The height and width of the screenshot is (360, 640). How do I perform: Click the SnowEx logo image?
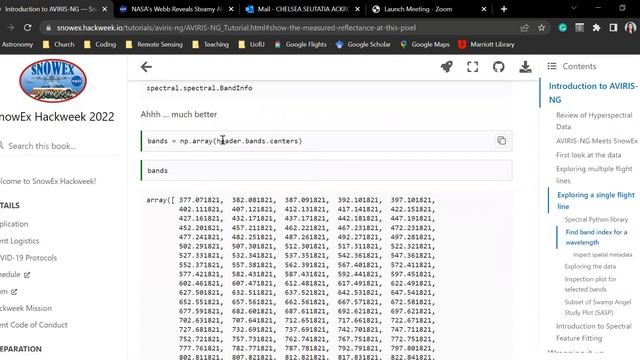coord(53,80)
